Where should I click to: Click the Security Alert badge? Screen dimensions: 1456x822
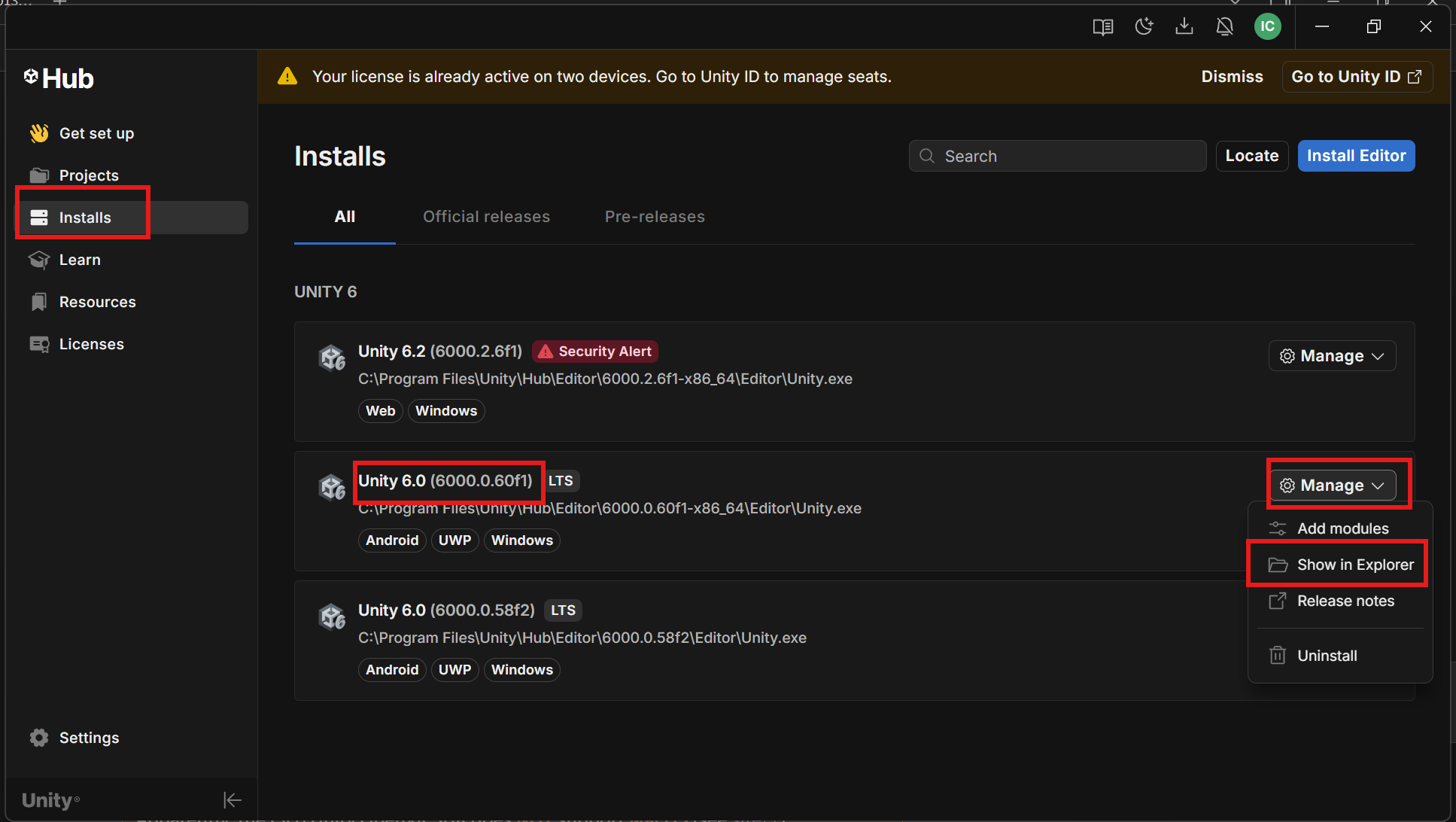coord(595,352)
